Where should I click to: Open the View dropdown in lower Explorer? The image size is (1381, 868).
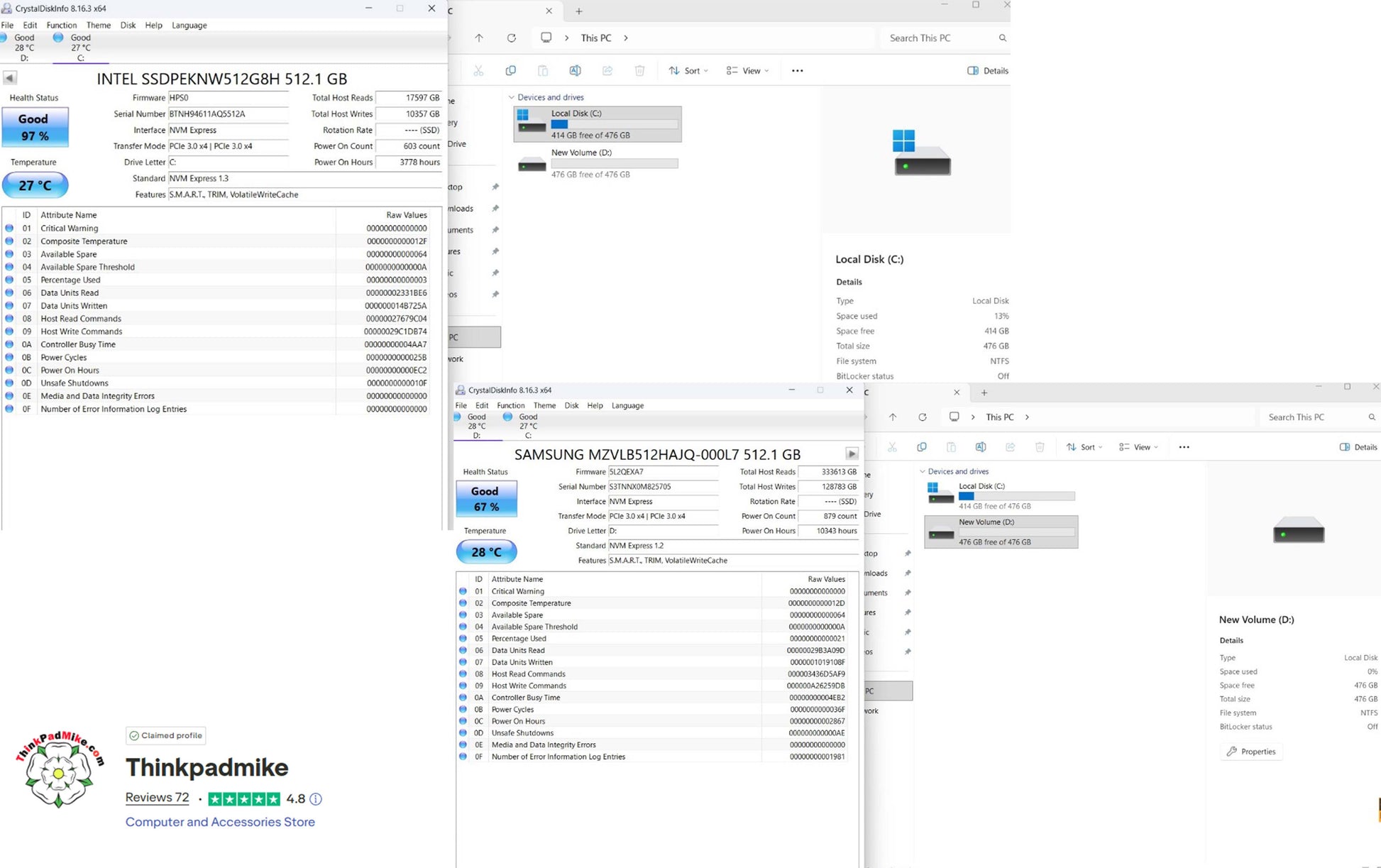click(1138, 447)
